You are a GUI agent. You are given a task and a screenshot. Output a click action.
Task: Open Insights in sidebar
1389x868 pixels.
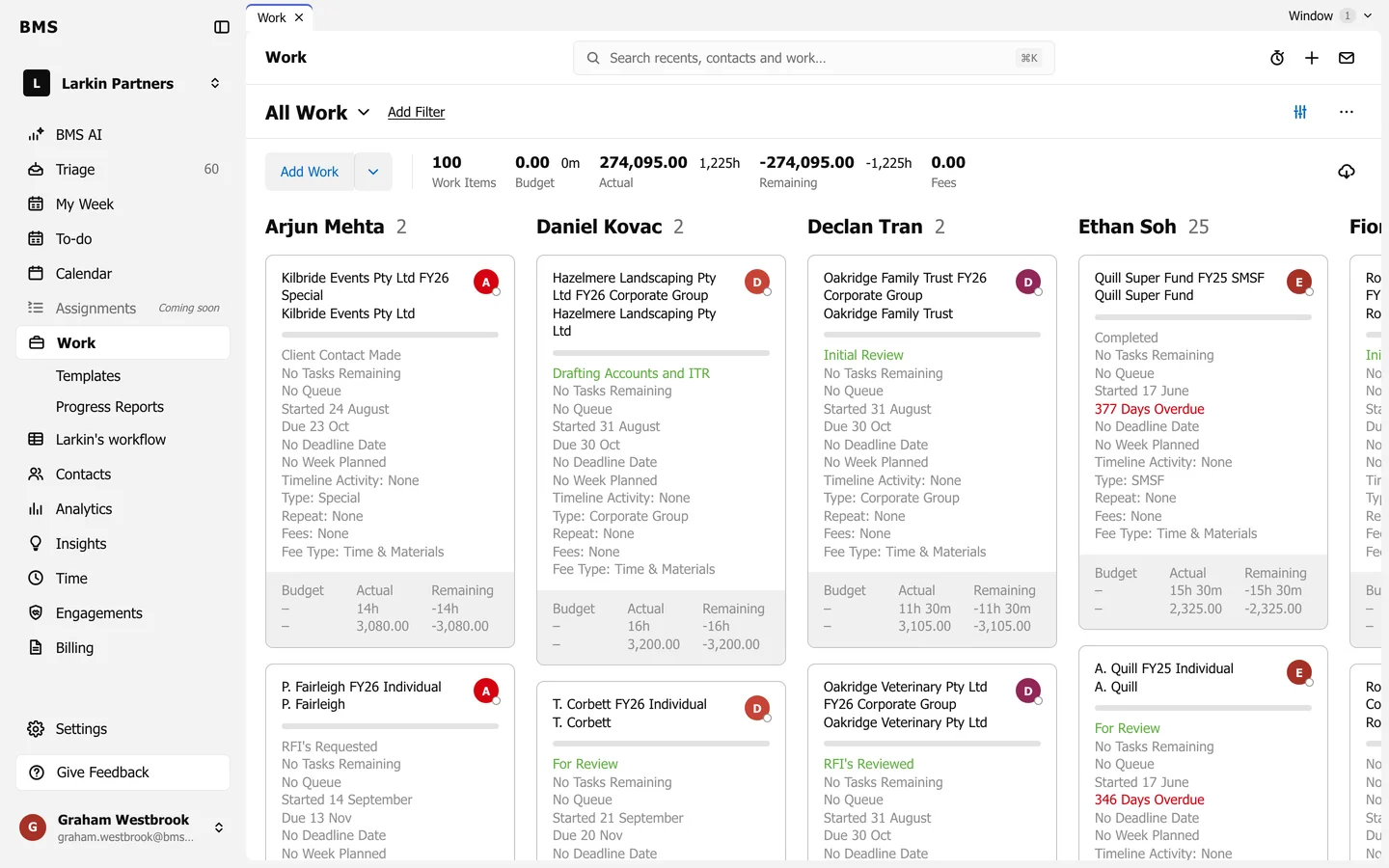point(123,544)
